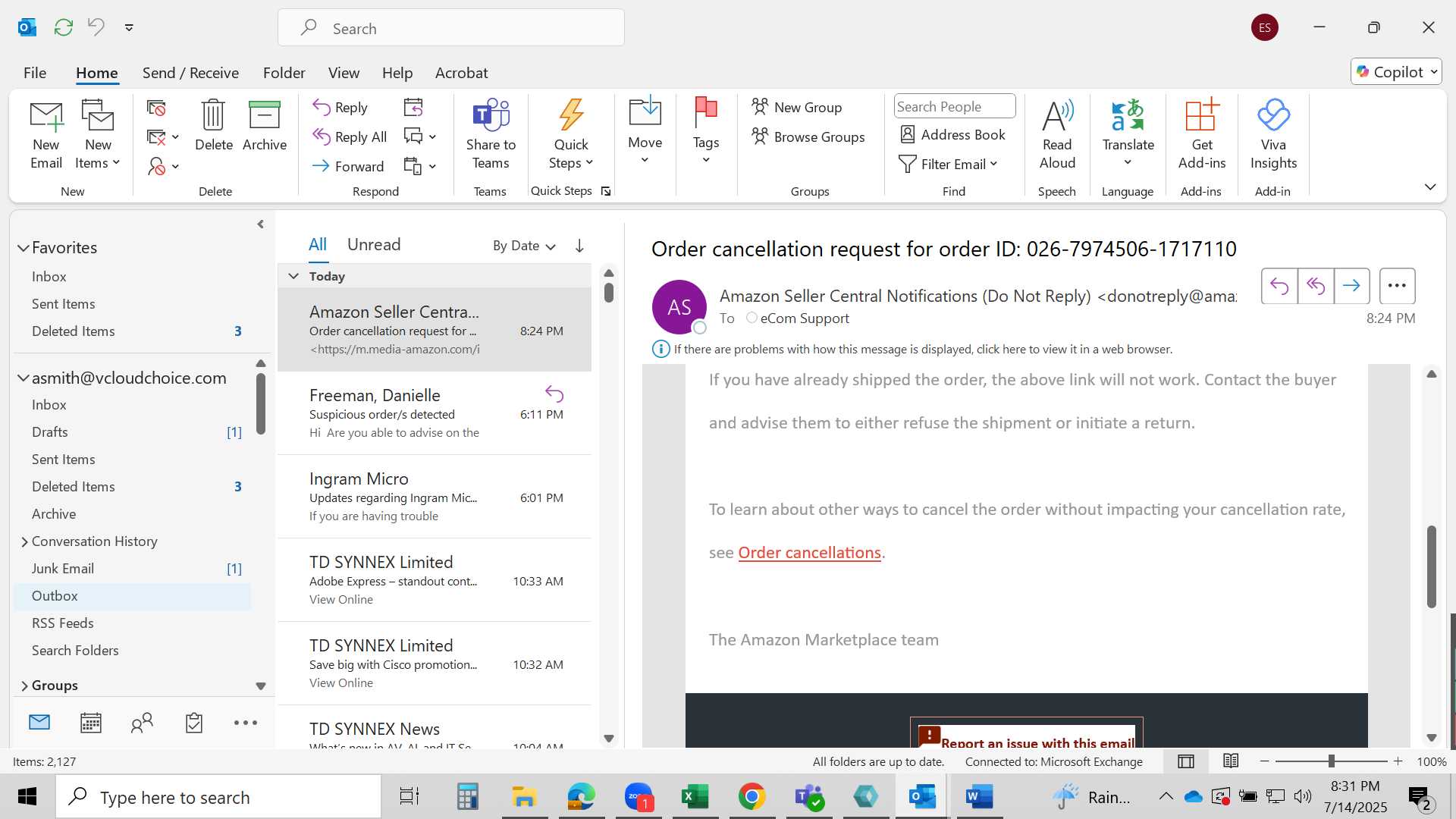Open the Quick Steps dialog launcher

coord(606,191)
